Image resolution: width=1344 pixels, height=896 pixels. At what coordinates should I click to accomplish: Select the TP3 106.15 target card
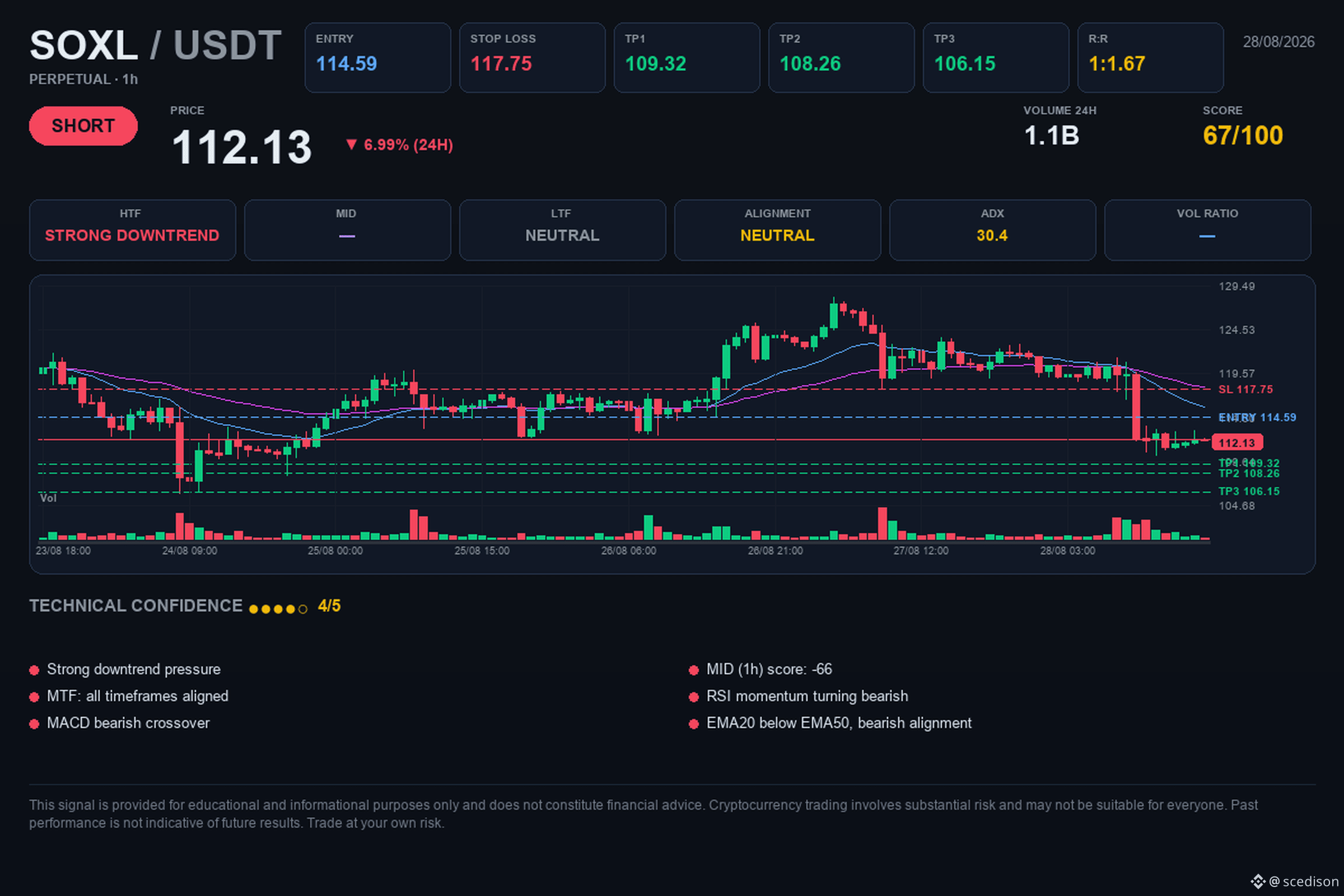click(996, 58)
